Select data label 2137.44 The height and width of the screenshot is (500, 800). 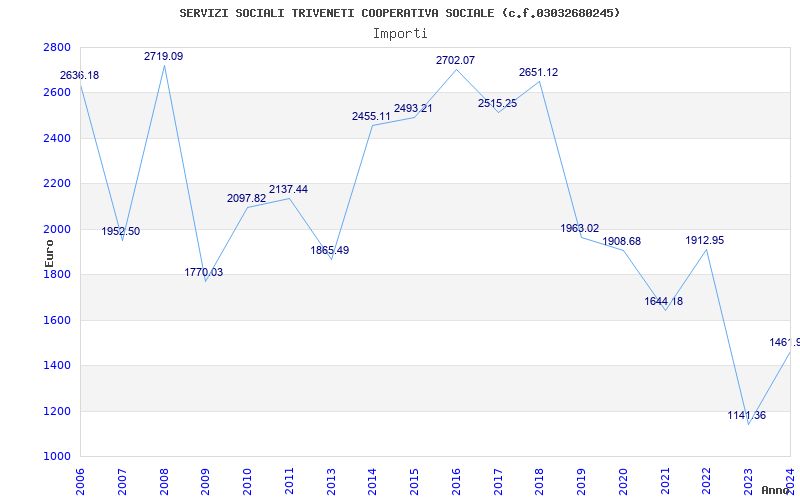click(288, 190)
